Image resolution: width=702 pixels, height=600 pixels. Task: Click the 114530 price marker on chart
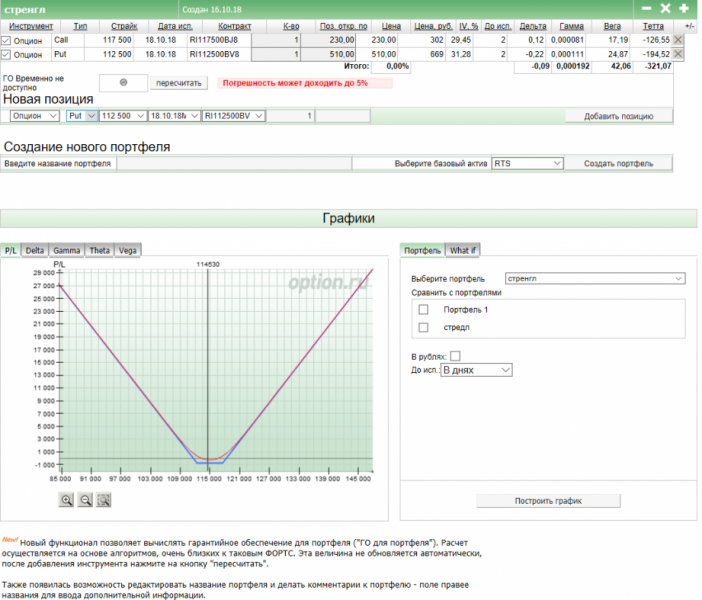[208, 264]
